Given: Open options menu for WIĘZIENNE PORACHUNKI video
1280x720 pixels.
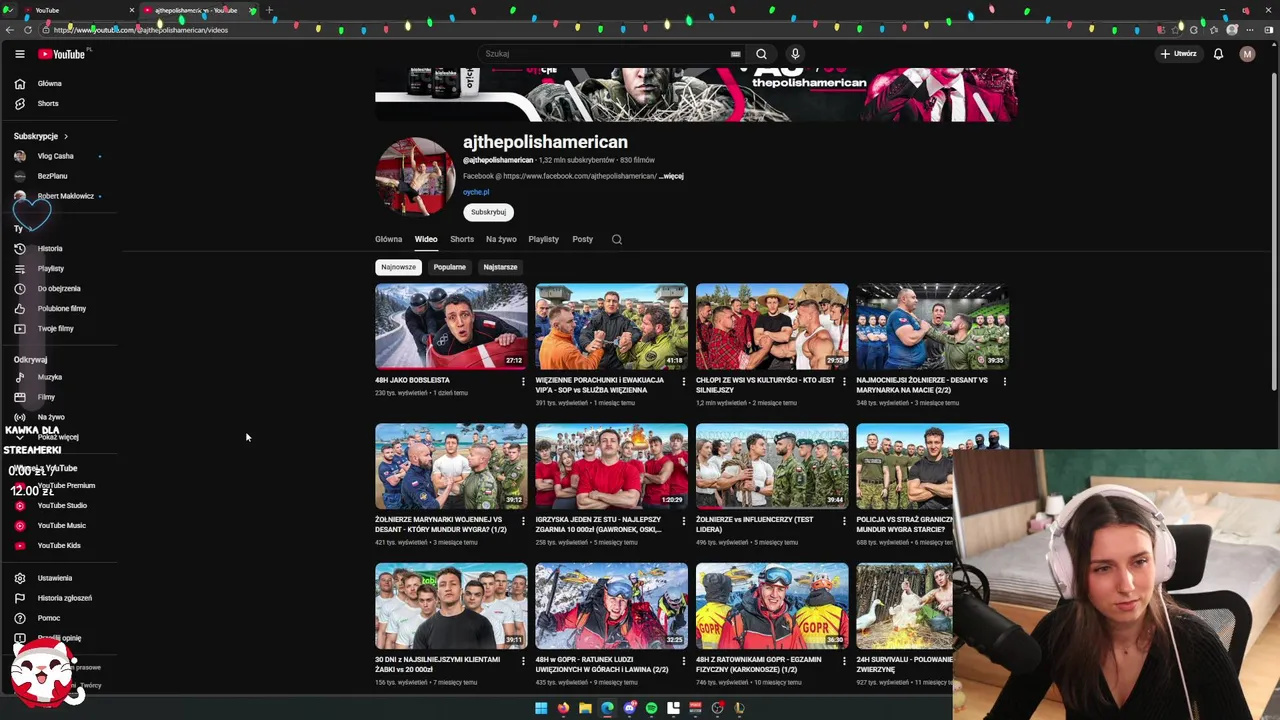Looking at the screenshot, I should point(684,381).
